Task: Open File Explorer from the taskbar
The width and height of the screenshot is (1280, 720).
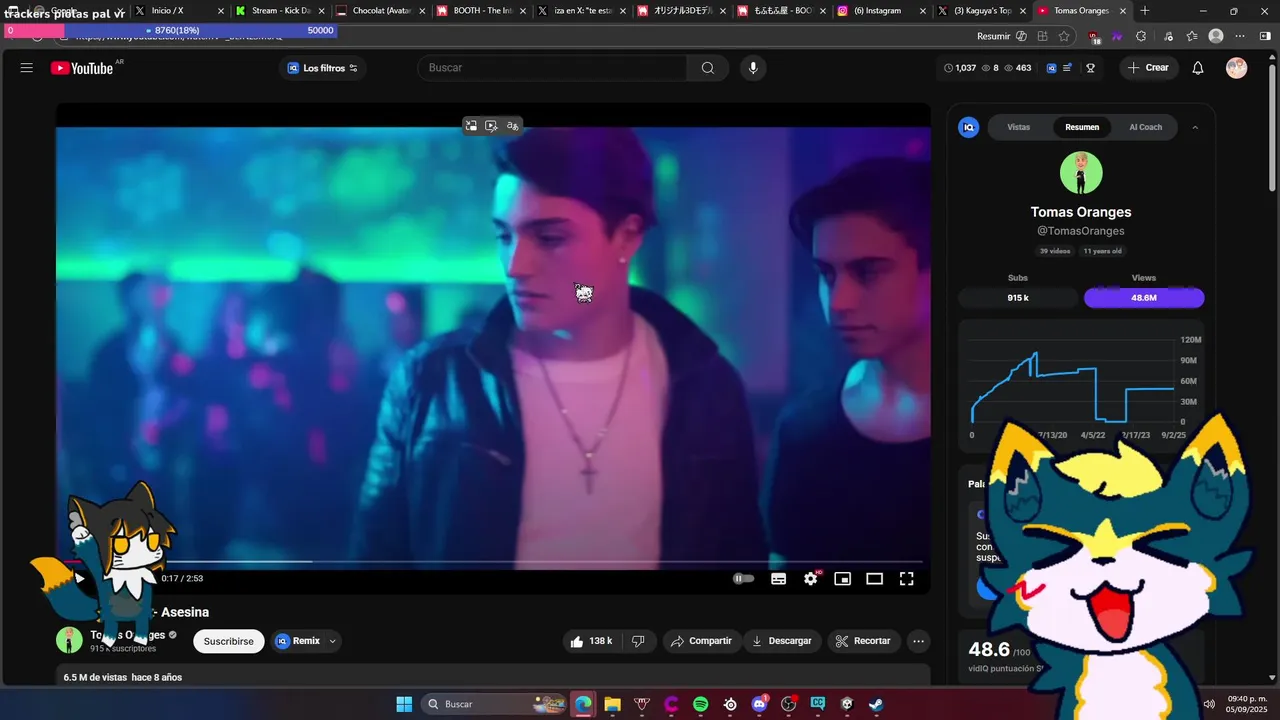Action: tap(612, 704)
